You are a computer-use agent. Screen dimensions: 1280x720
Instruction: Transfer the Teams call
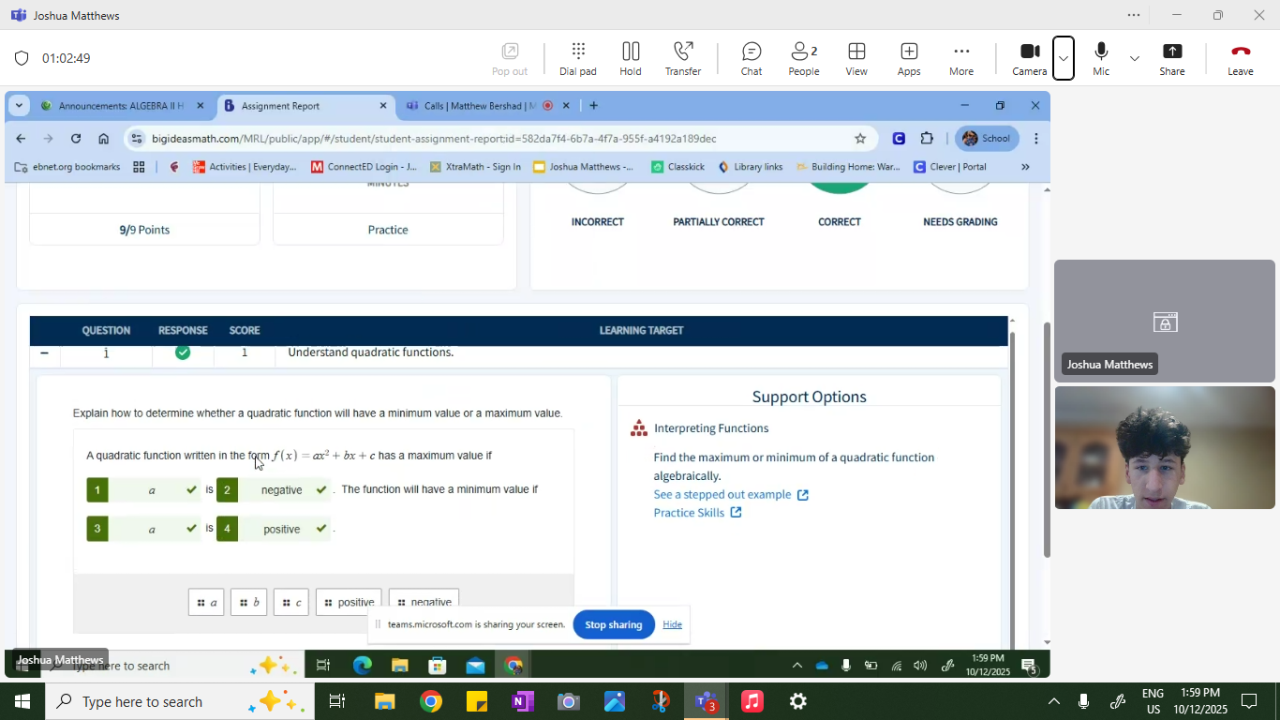[683, 59]
